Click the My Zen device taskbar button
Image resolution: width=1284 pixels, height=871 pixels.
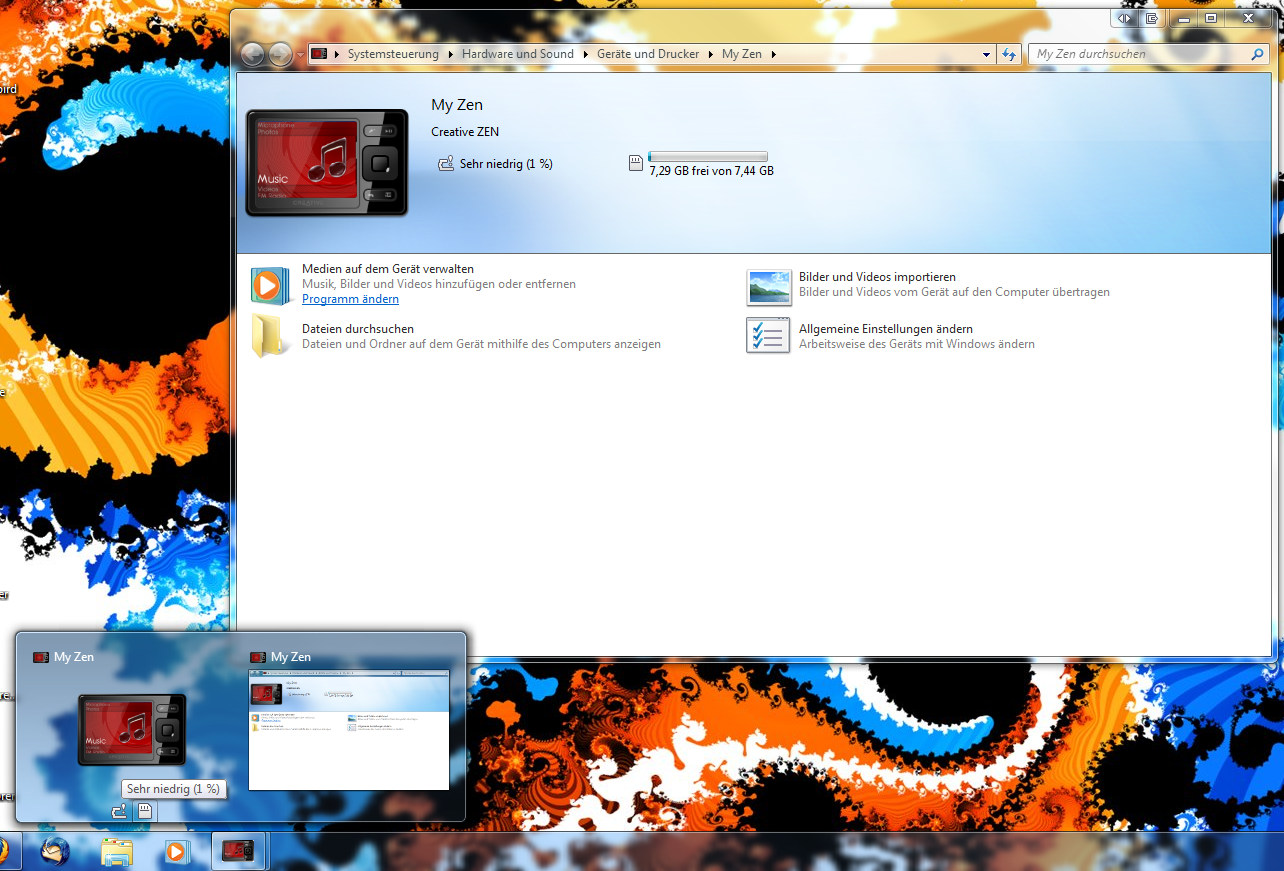point(238,852)
